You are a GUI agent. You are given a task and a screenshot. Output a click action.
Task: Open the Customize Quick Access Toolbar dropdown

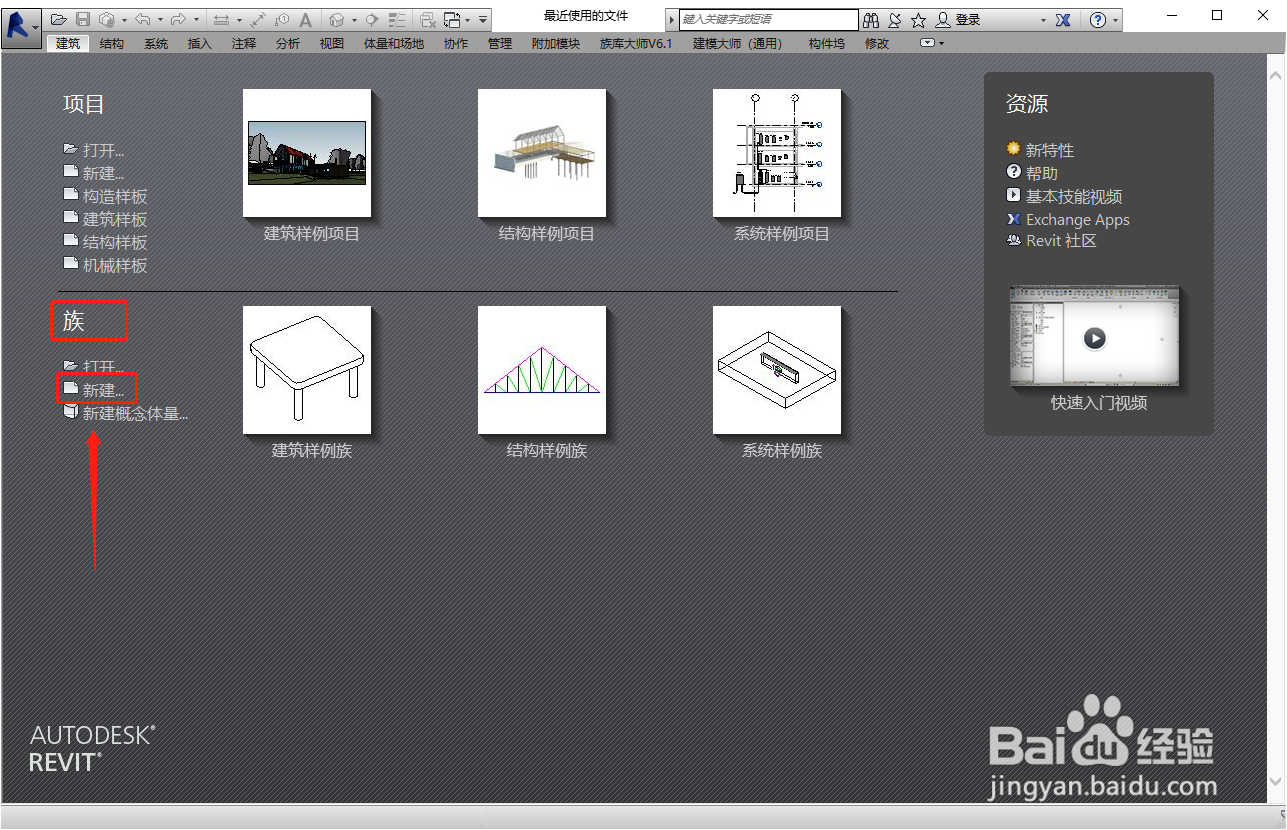[x=482, y=20]
